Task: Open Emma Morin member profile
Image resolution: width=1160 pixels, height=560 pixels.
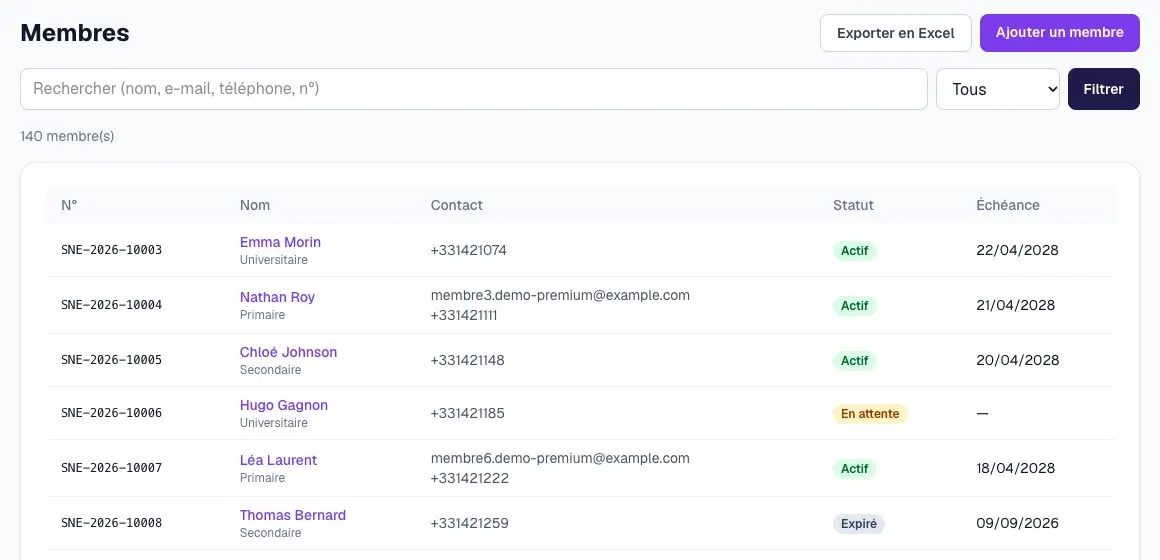Action: pyautogui.click(x=280, y=242)
